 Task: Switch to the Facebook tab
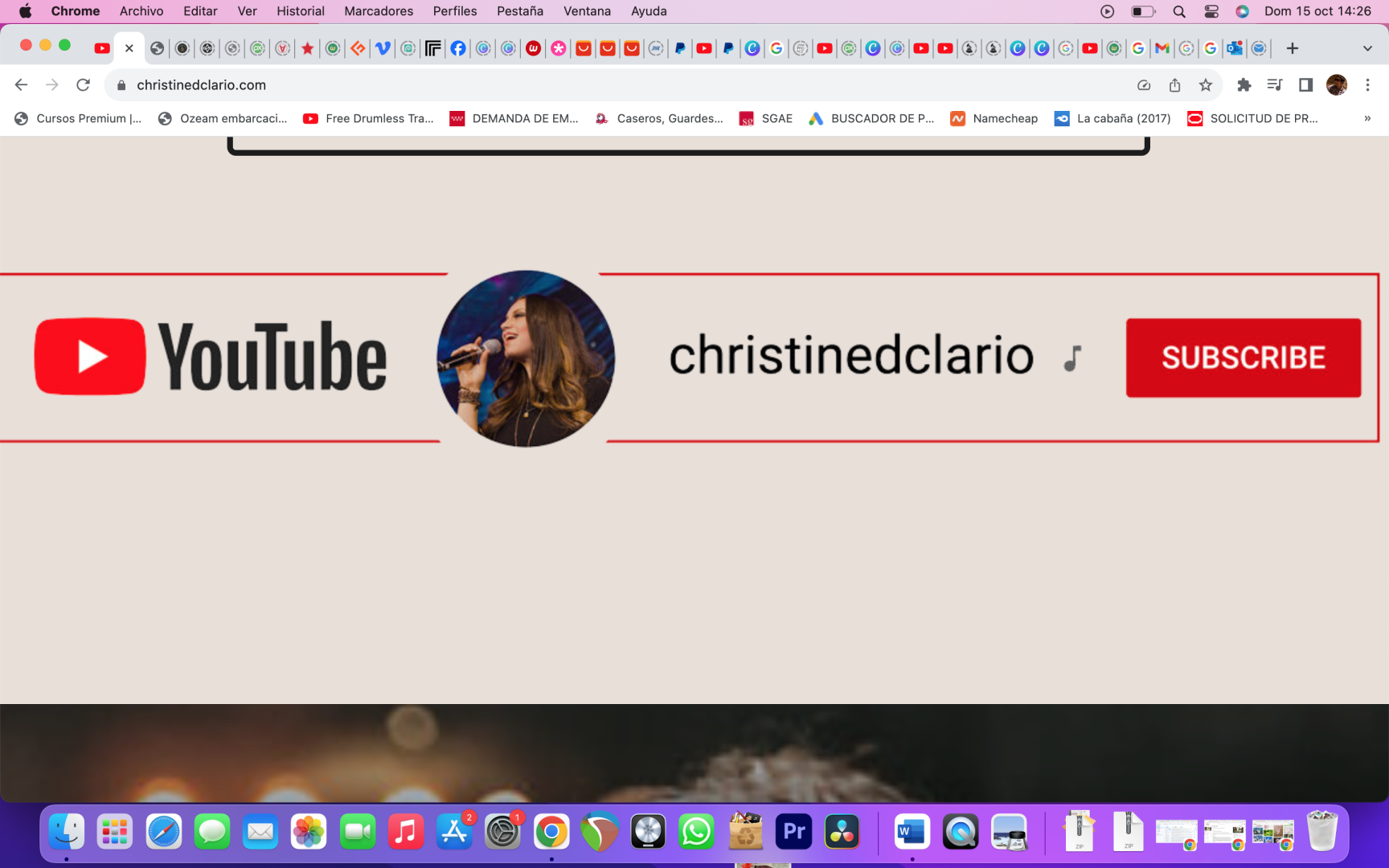coord(457,48)
